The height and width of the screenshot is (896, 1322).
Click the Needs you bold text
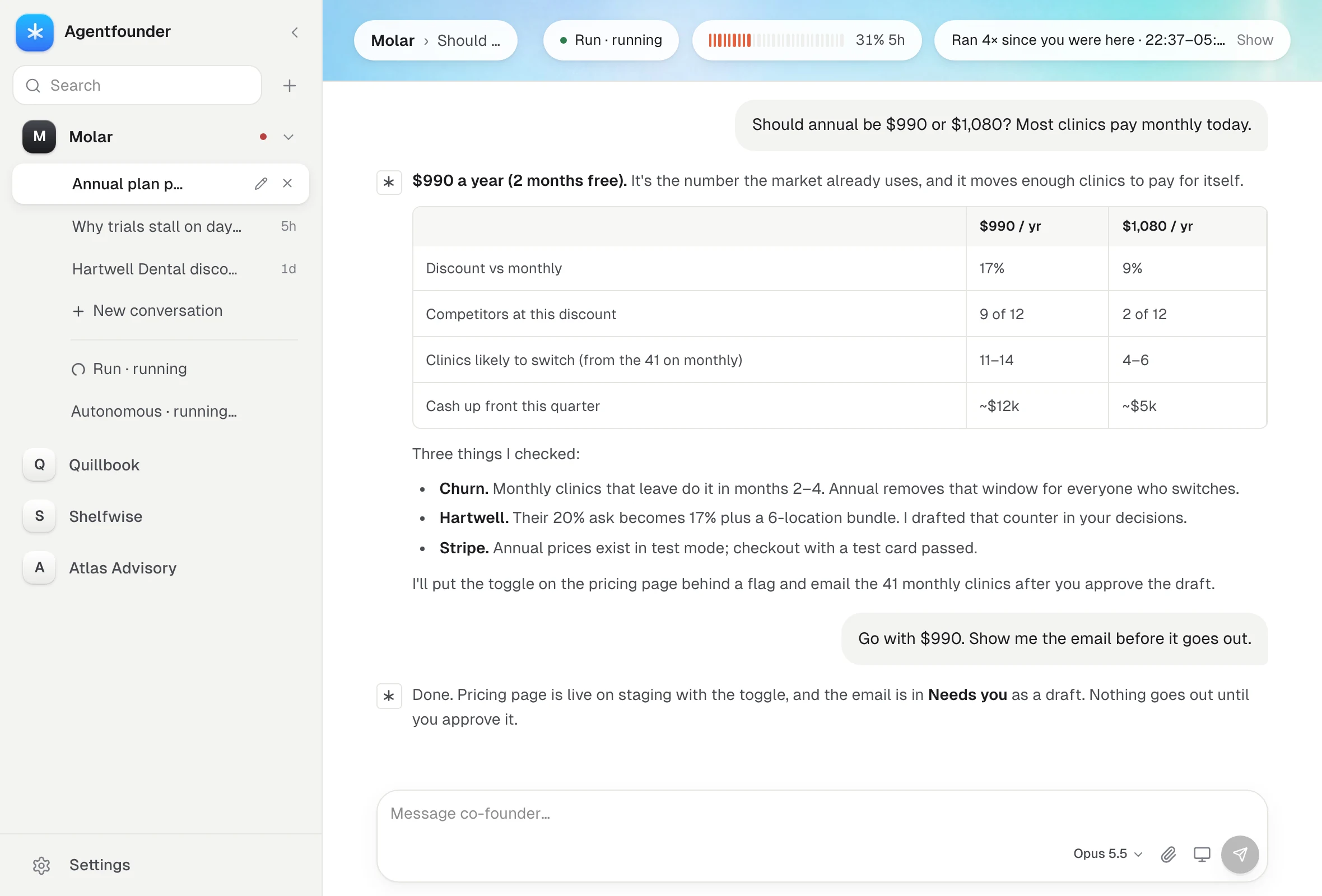[967, 695]
